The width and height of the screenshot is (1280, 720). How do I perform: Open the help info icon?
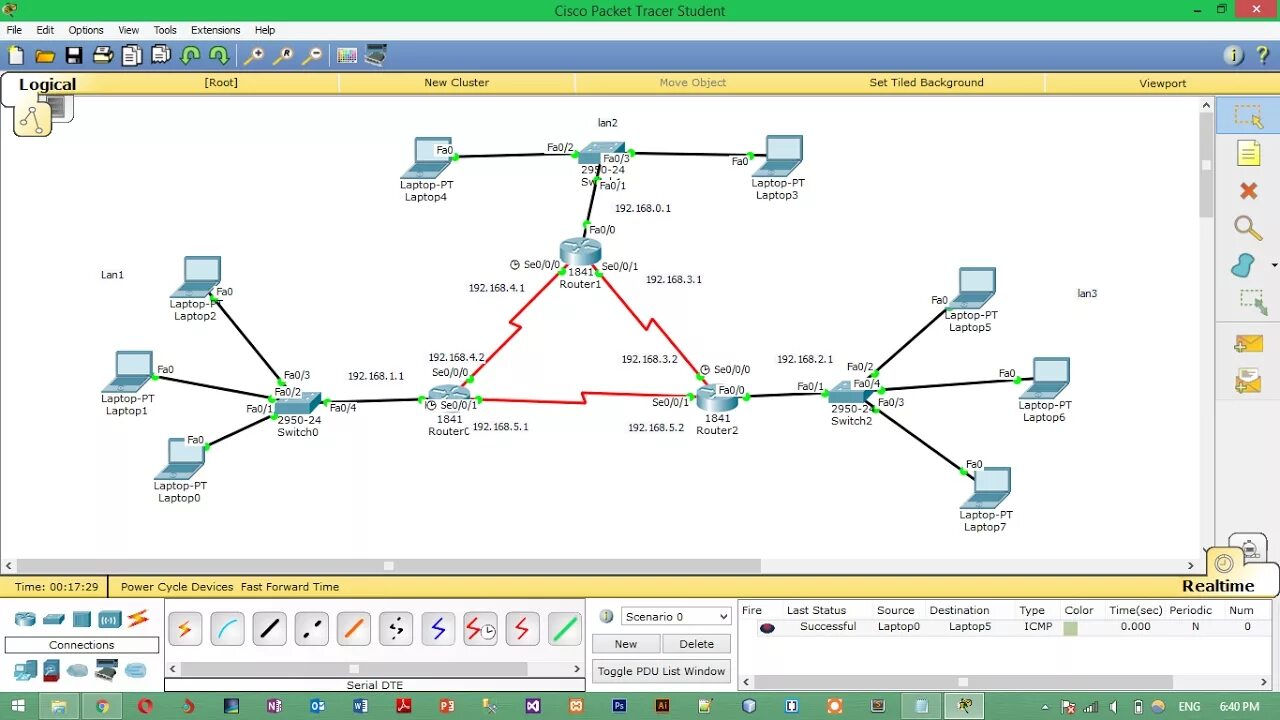click(x=1233, y=56)
